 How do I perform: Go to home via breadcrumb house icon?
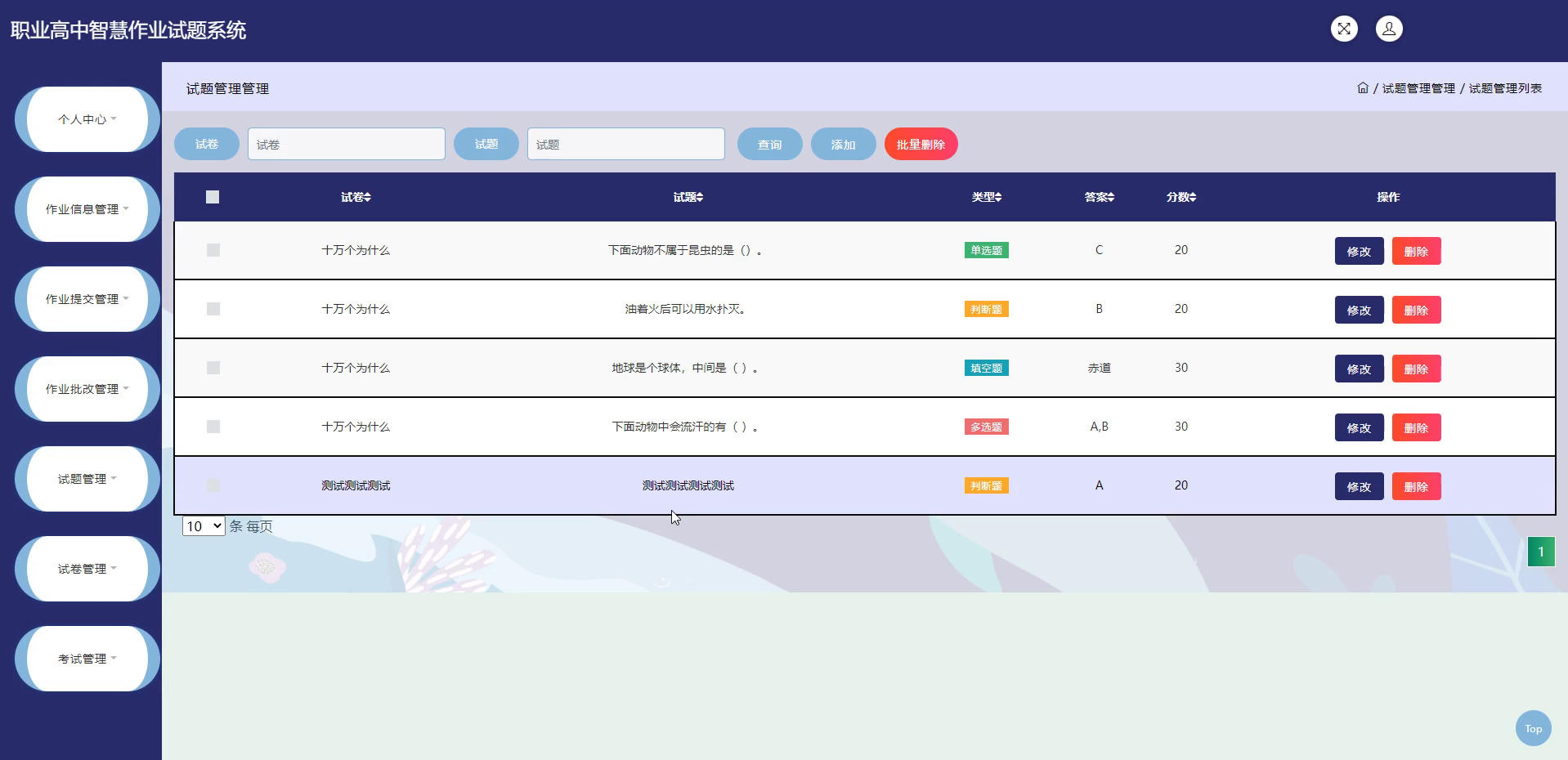coord(1363,88)
